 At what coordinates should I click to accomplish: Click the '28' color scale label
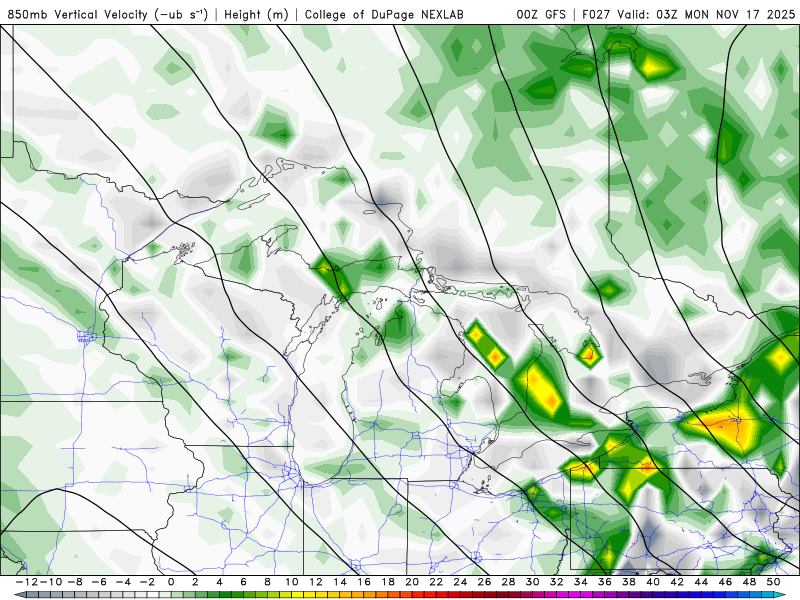[x=508, y=582]
